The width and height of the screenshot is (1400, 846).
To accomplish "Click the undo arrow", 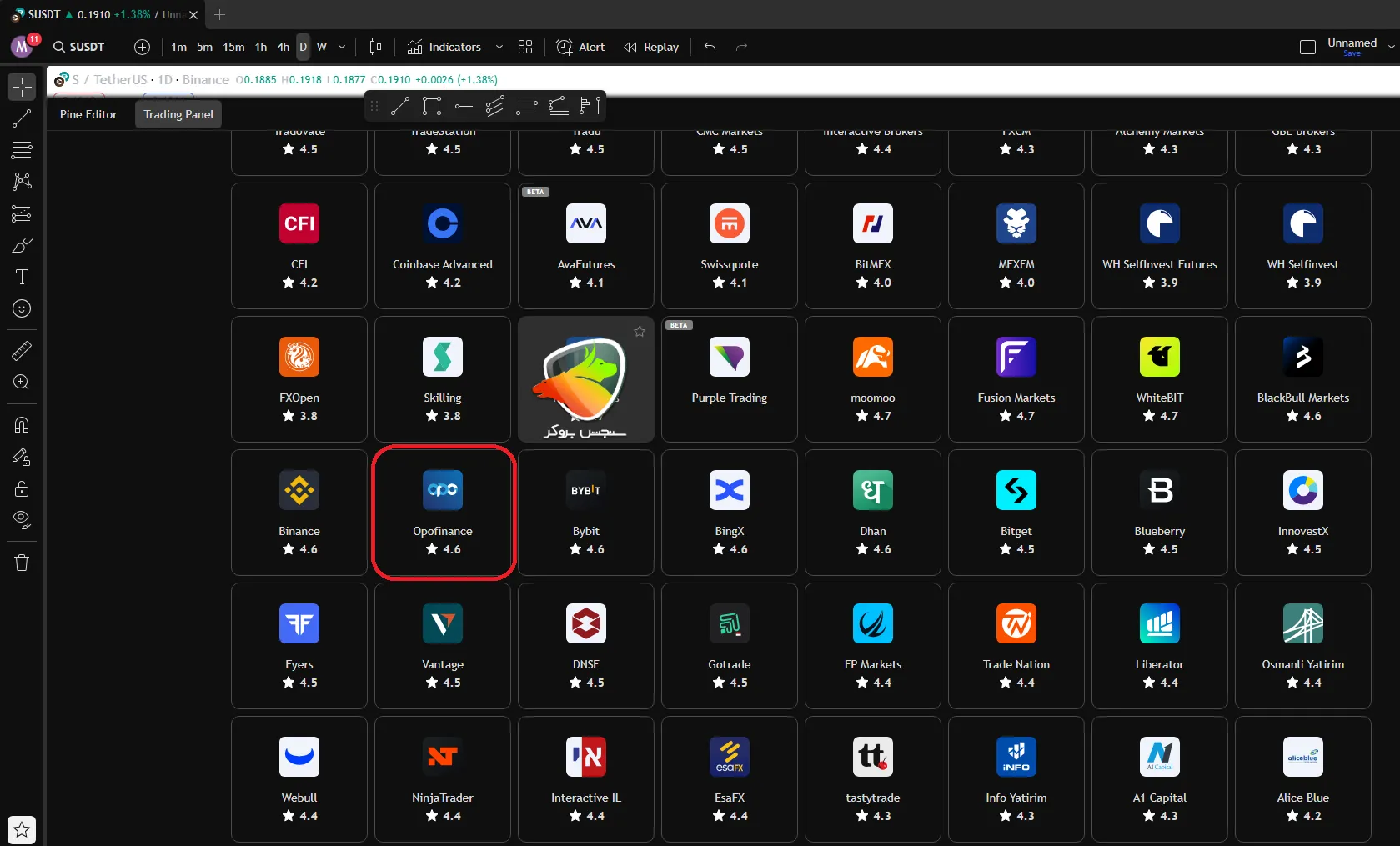I will [710, 47].
